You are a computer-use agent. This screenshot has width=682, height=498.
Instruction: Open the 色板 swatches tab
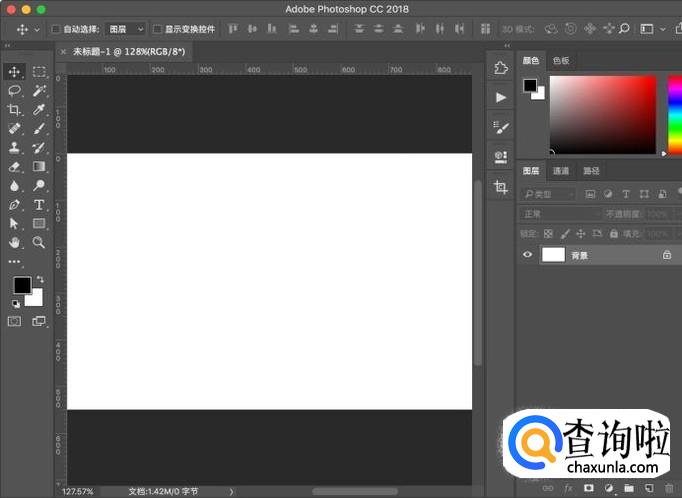tap(561, 61)
